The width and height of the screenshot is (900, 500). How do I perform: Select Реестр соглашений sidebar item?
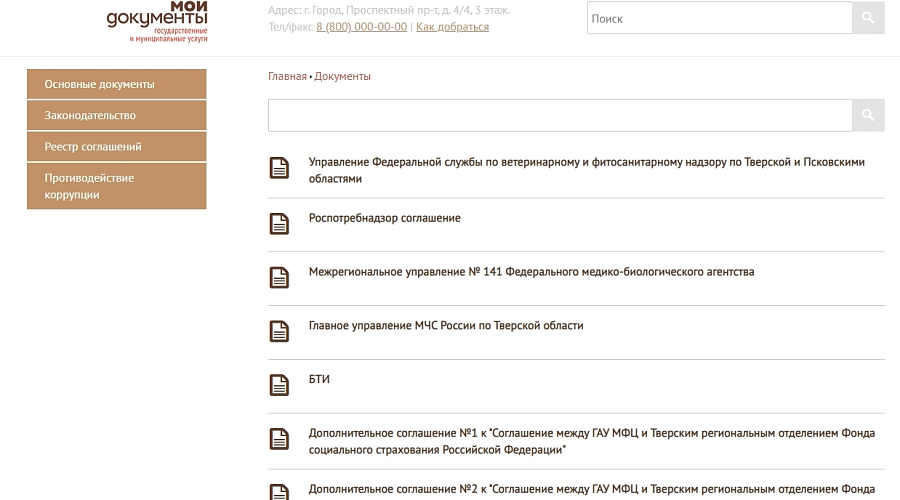point(117,146)
